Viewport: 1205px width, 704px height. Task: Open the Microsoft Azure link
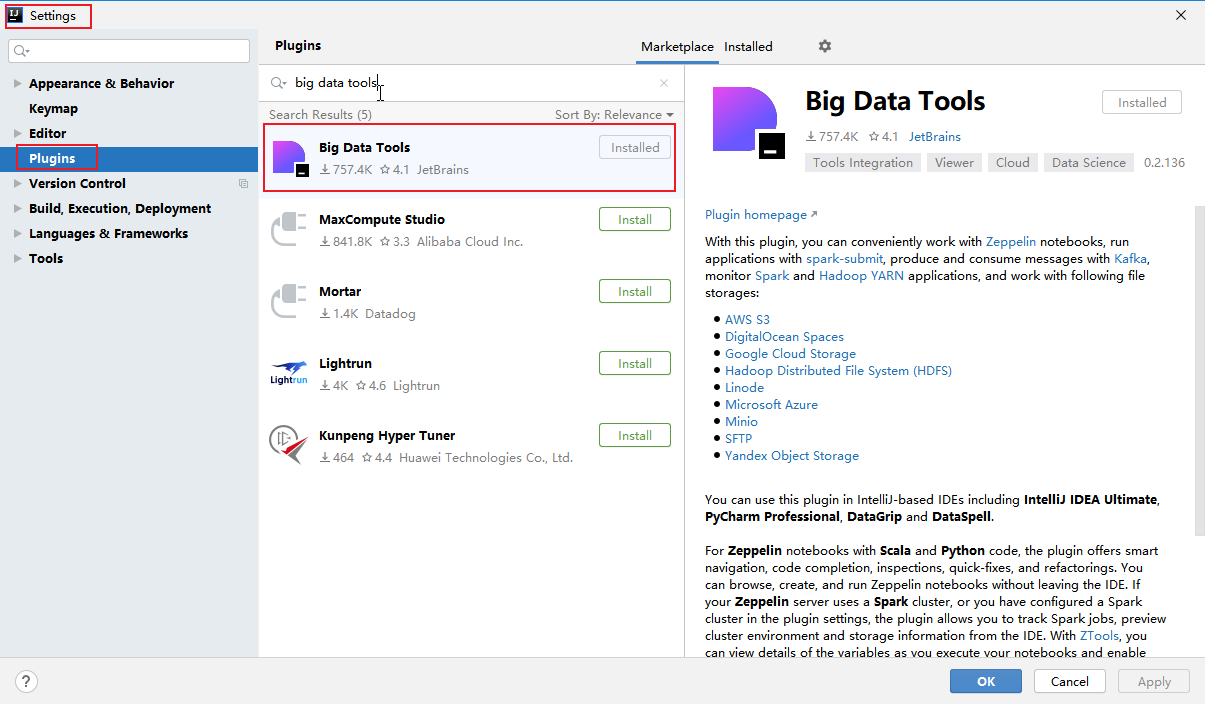771,405
